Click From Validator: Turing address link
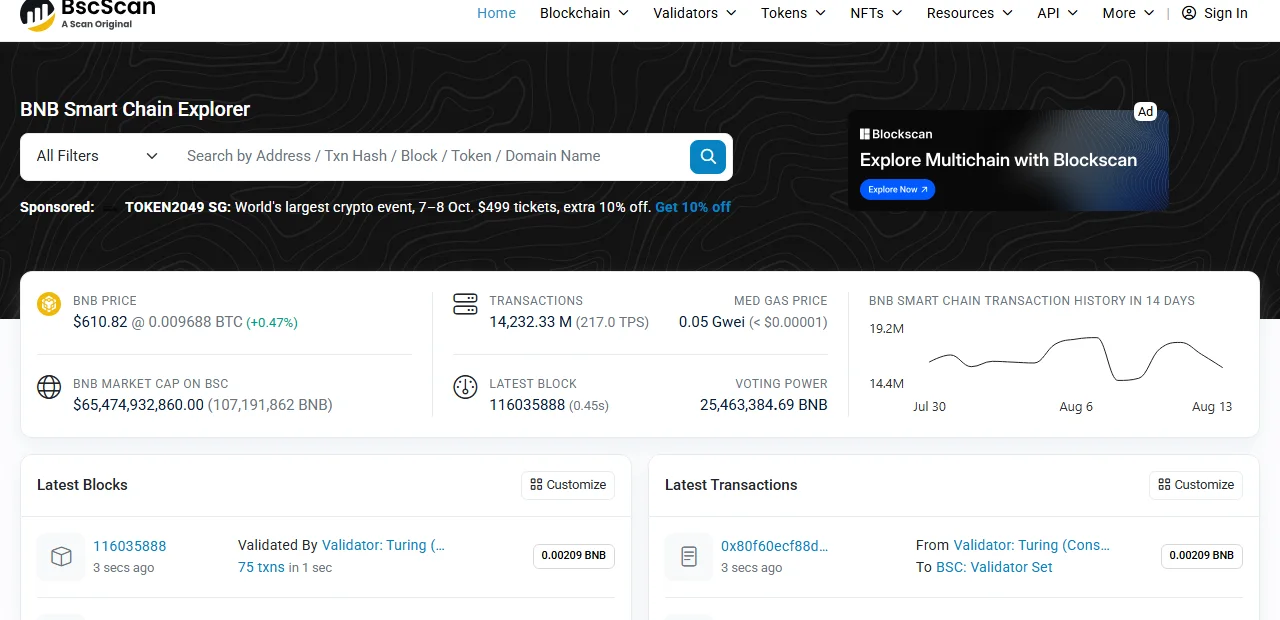Image resolution: width=1280 pixels, height=620 pixels. 1032,545
